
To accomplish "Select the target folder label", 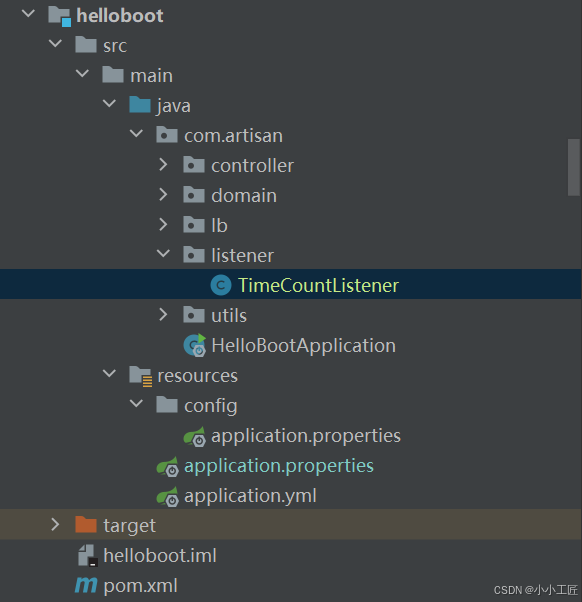I will (x=129, y=526).
